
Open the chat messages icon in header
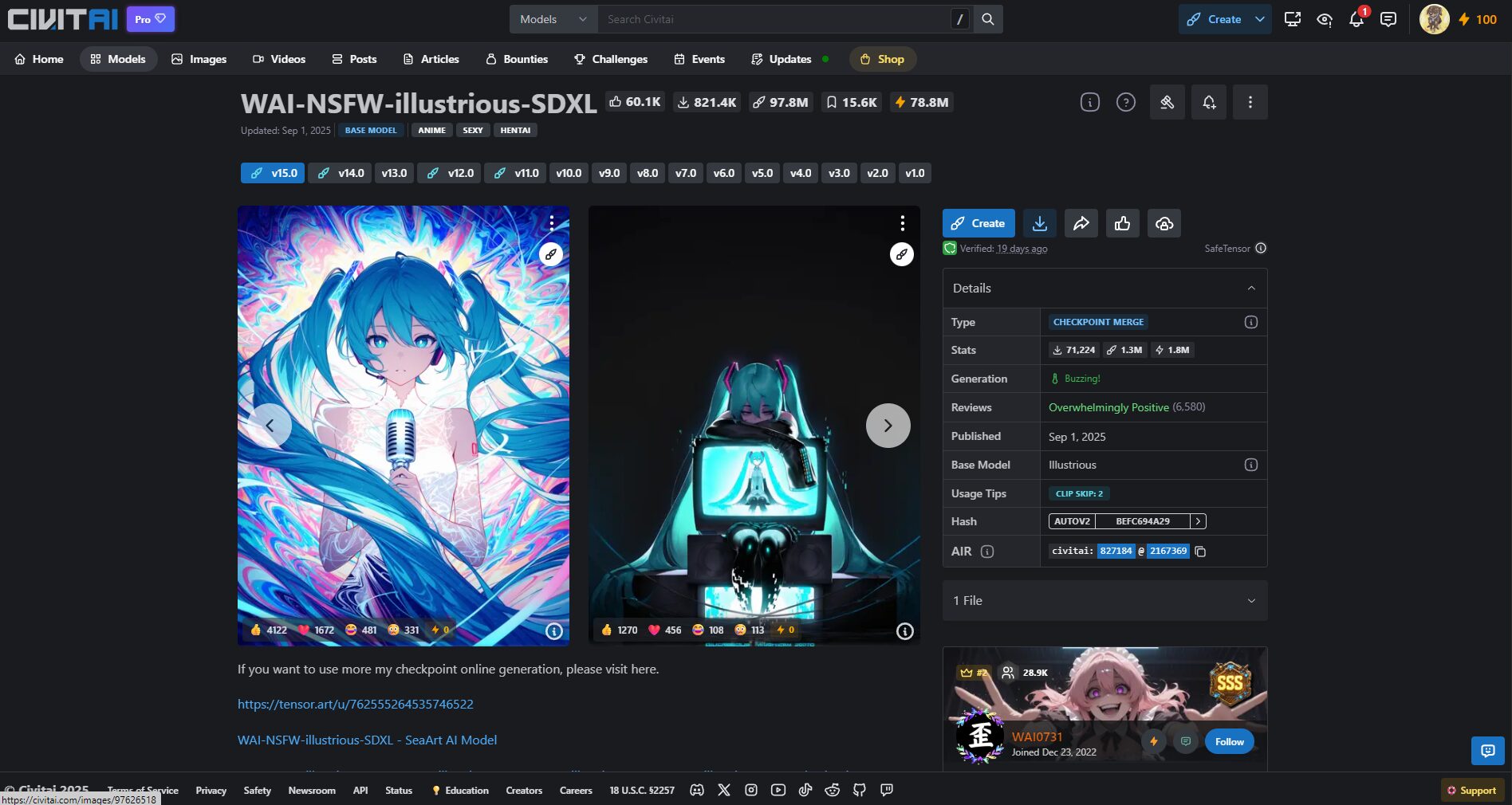click(x=1388, y=19)
